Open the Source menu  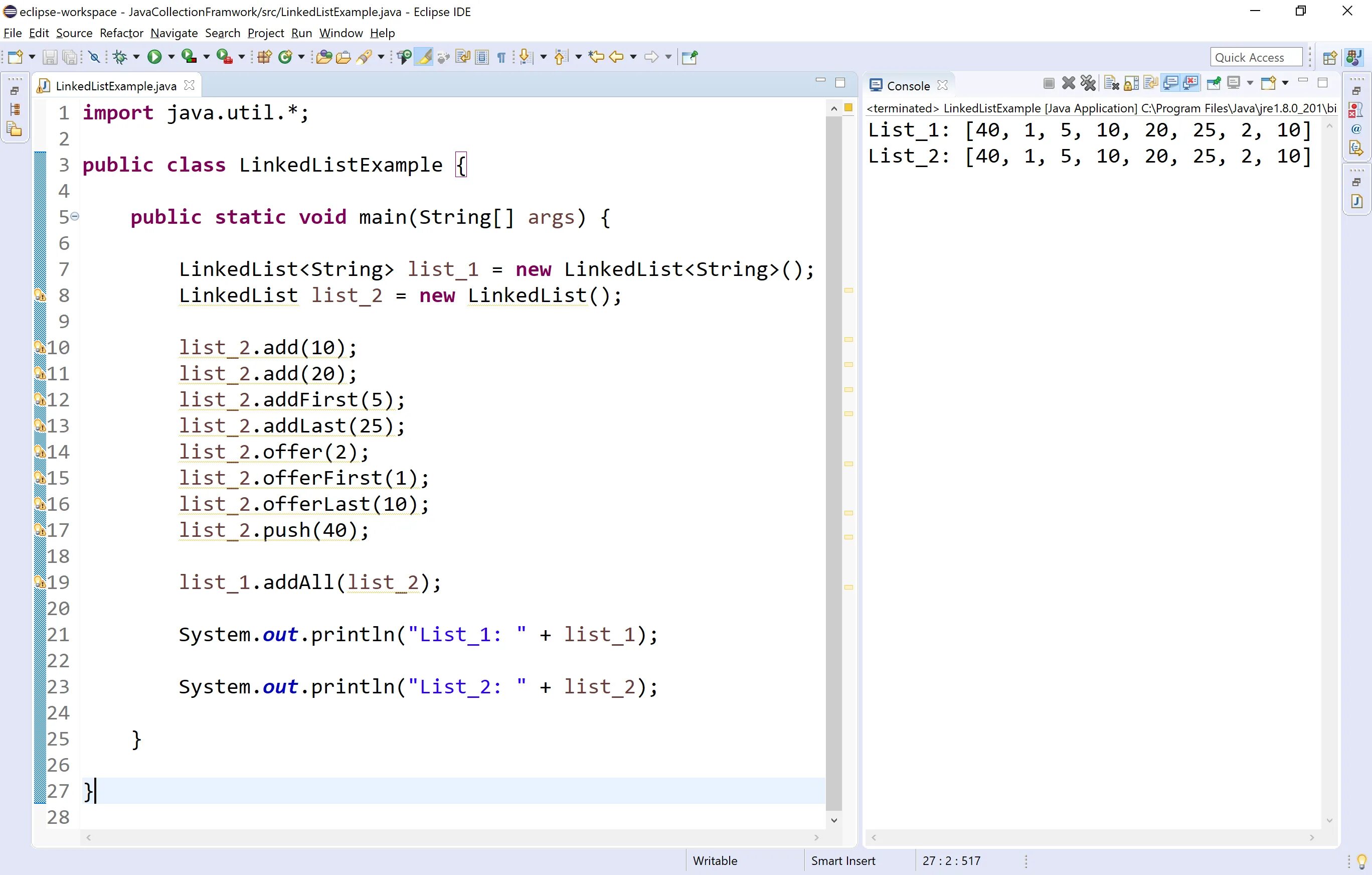(x=74, y=33)
